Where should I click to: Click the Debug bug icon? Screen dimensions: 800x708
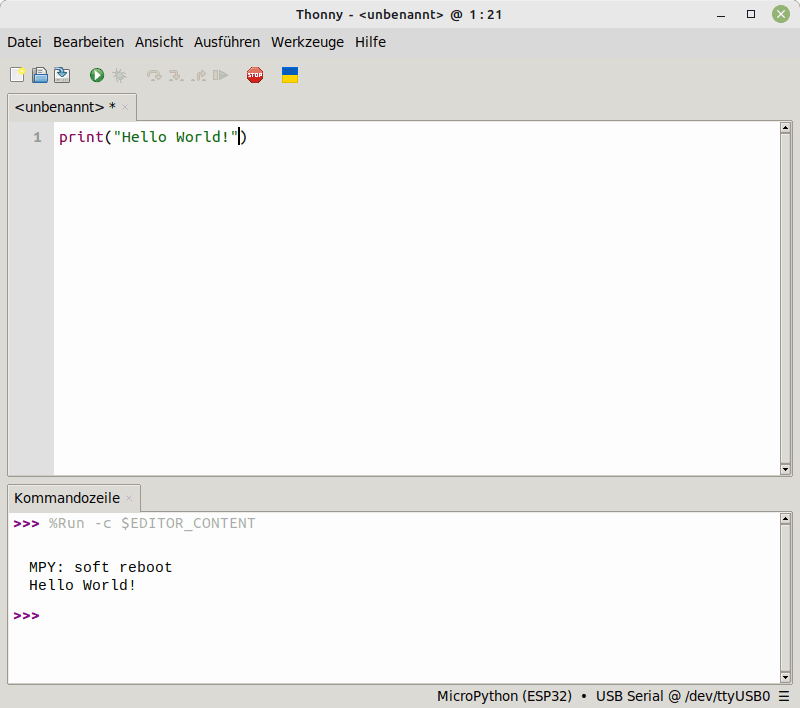pos(119,75)
